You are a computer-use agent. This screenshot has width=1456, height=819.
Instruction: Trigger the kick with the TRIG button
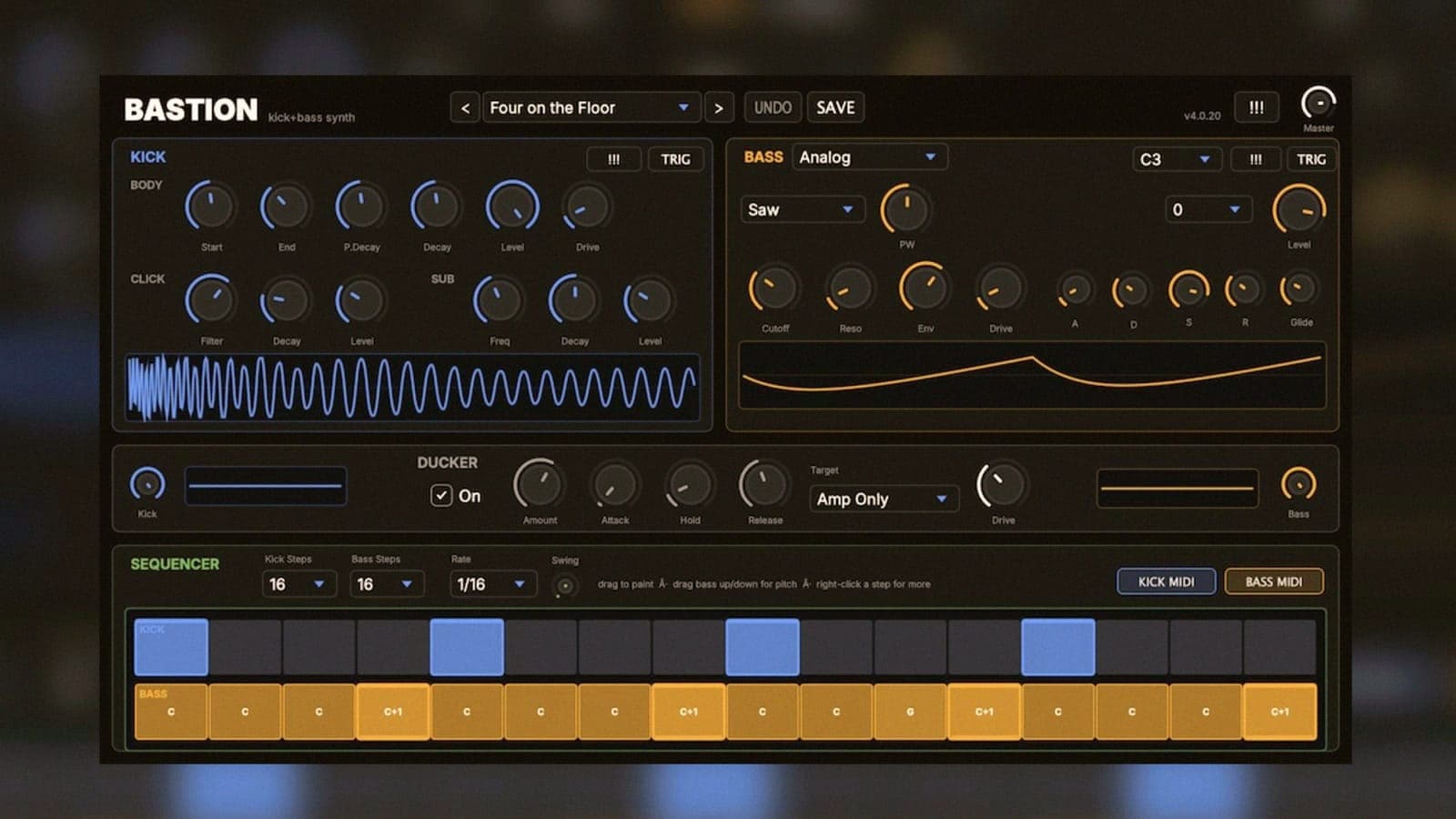pyautogui.click(x=675, y=159)
